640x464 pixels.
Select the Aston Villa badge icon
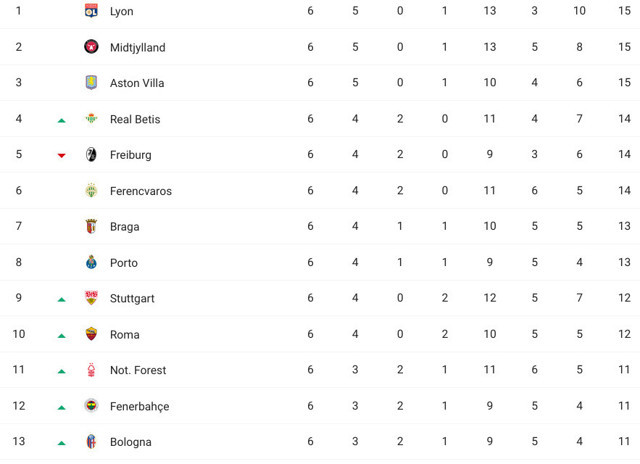tap(91, 83)
